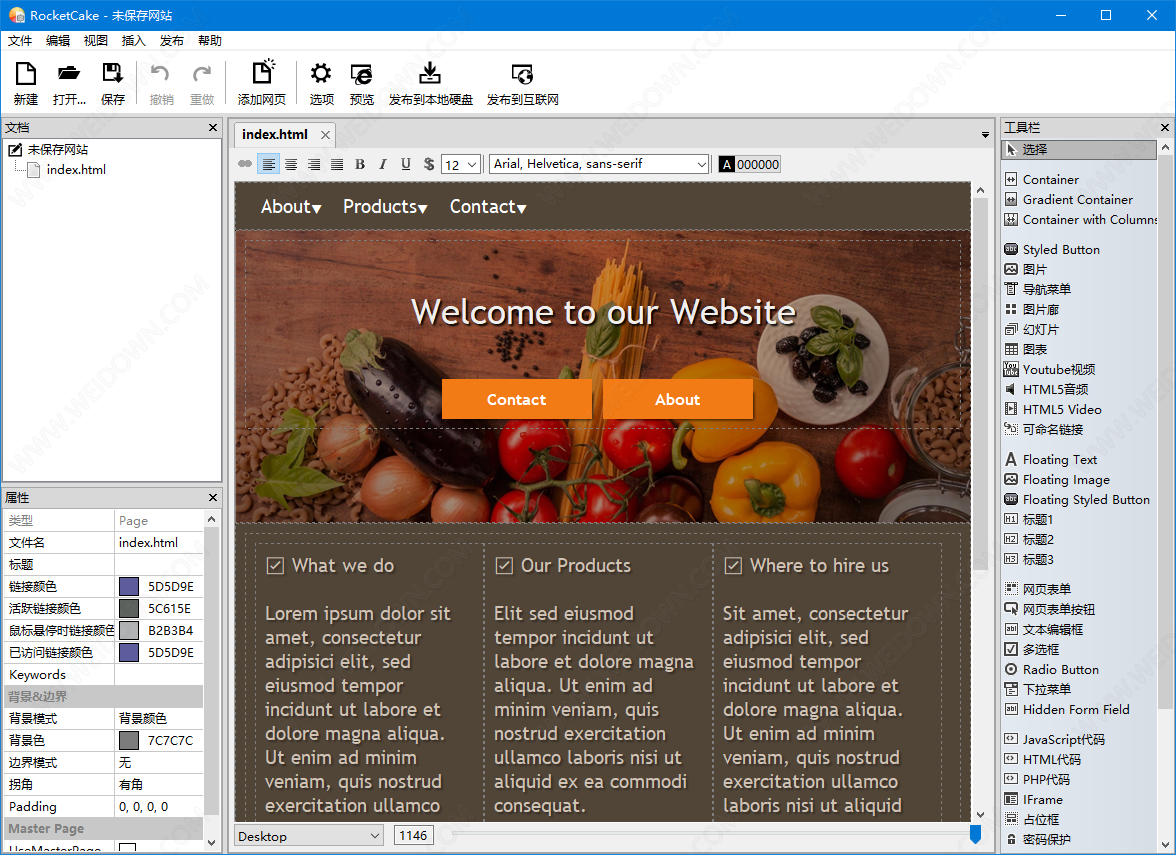Viewport: 1176px width, 855px height.
Task: Align text left in format bar
Action: (268, 164)
